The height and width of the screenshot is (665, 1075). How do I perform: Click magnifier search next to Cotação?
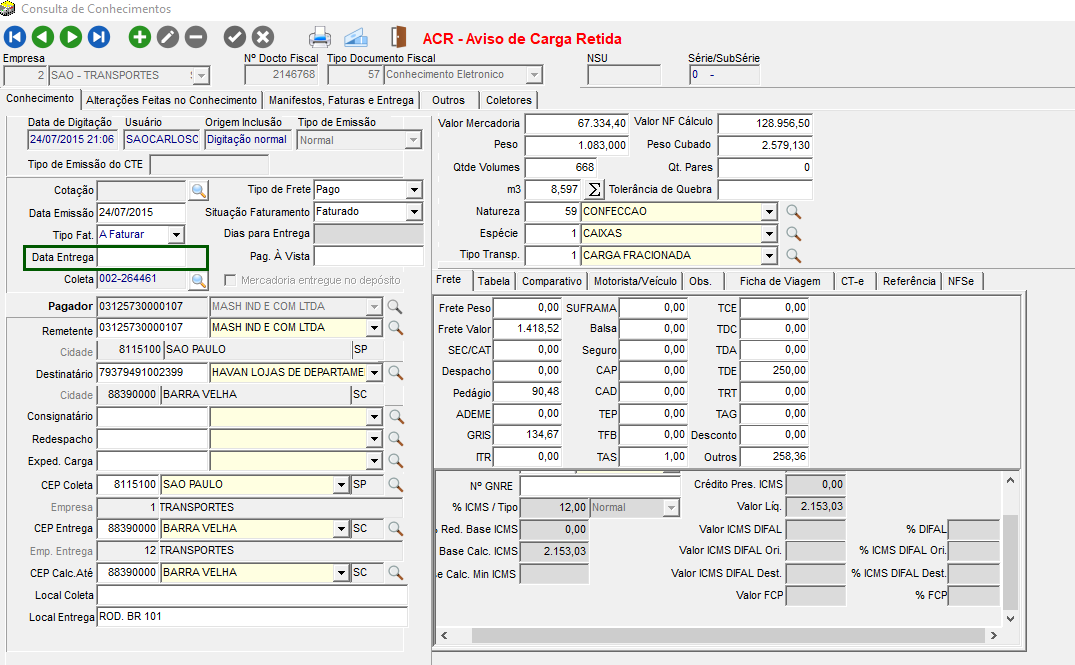[198, 190]
